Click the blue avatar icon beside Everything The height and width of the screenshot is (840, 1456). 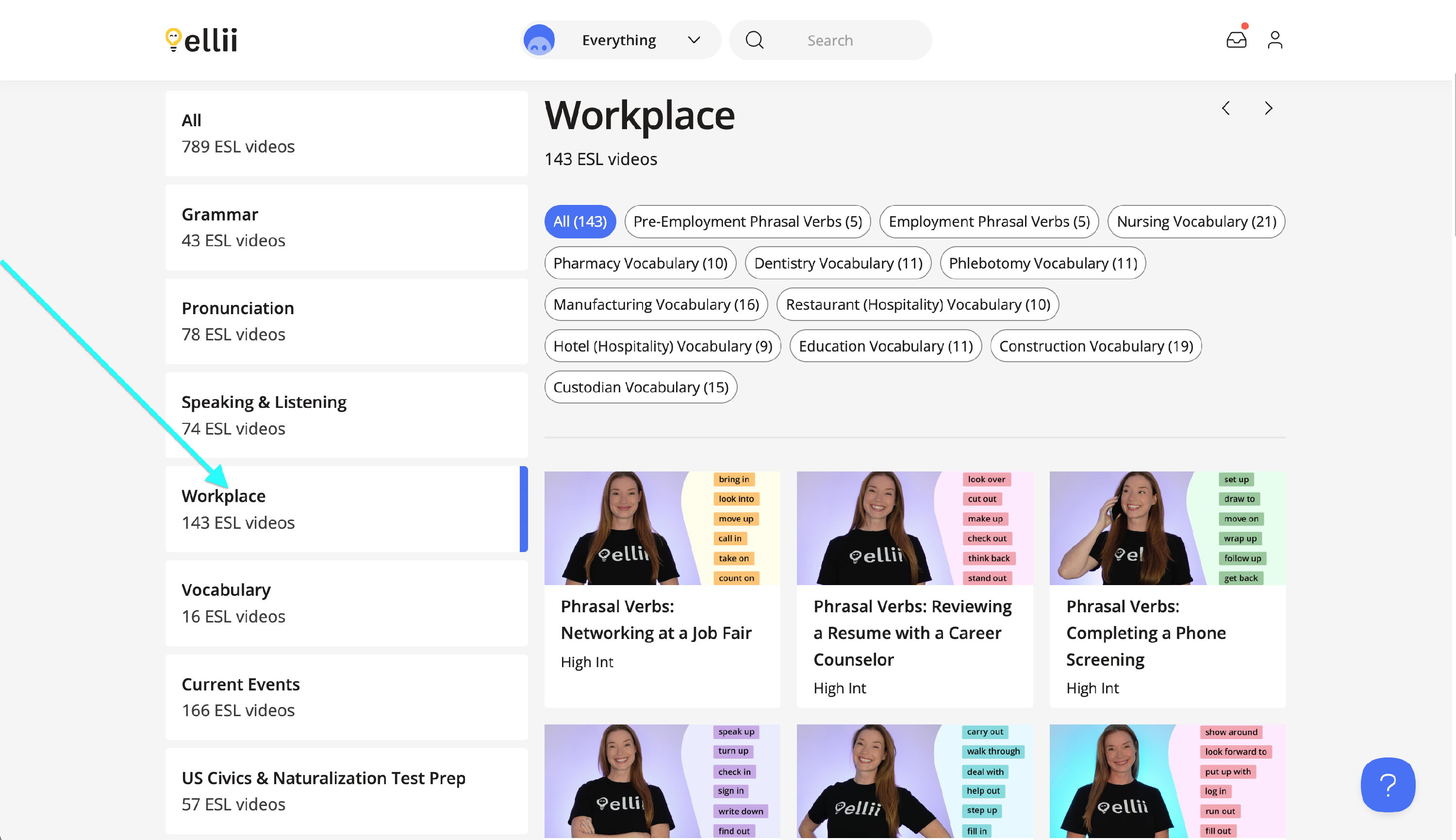coord(539,40)
